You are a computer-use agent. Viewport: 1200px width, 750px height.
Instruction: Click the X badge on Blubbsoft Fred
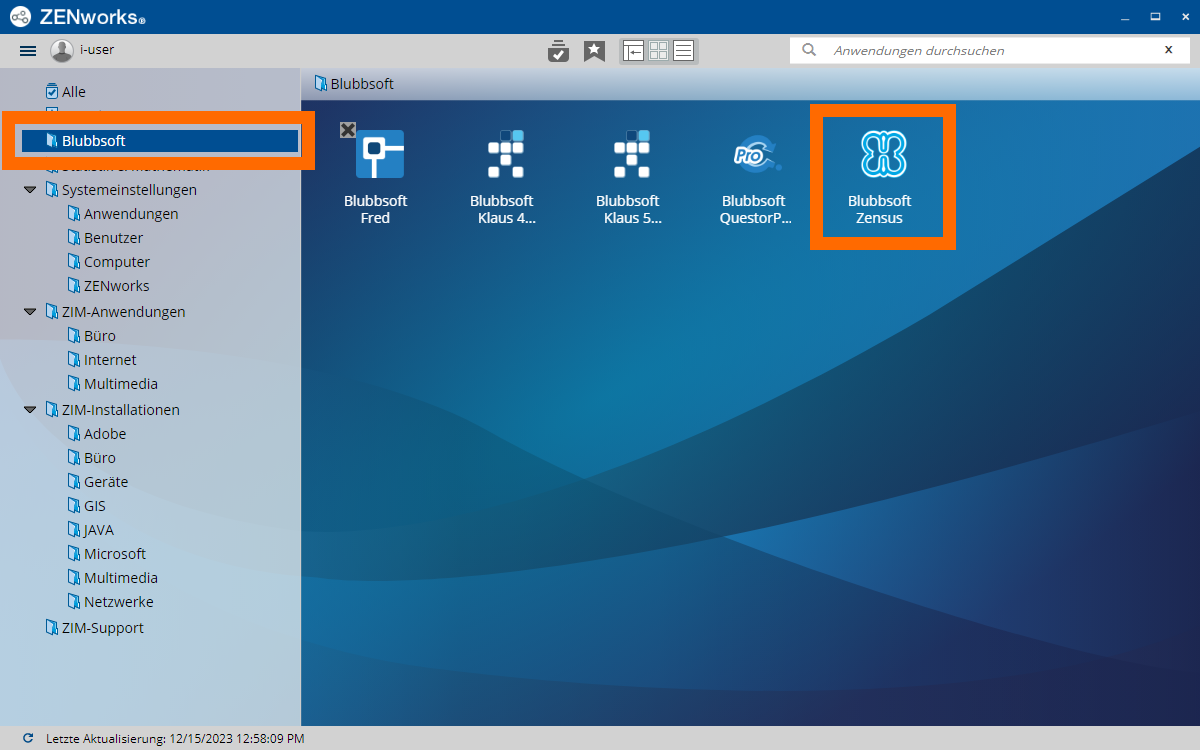pos(347,129)
